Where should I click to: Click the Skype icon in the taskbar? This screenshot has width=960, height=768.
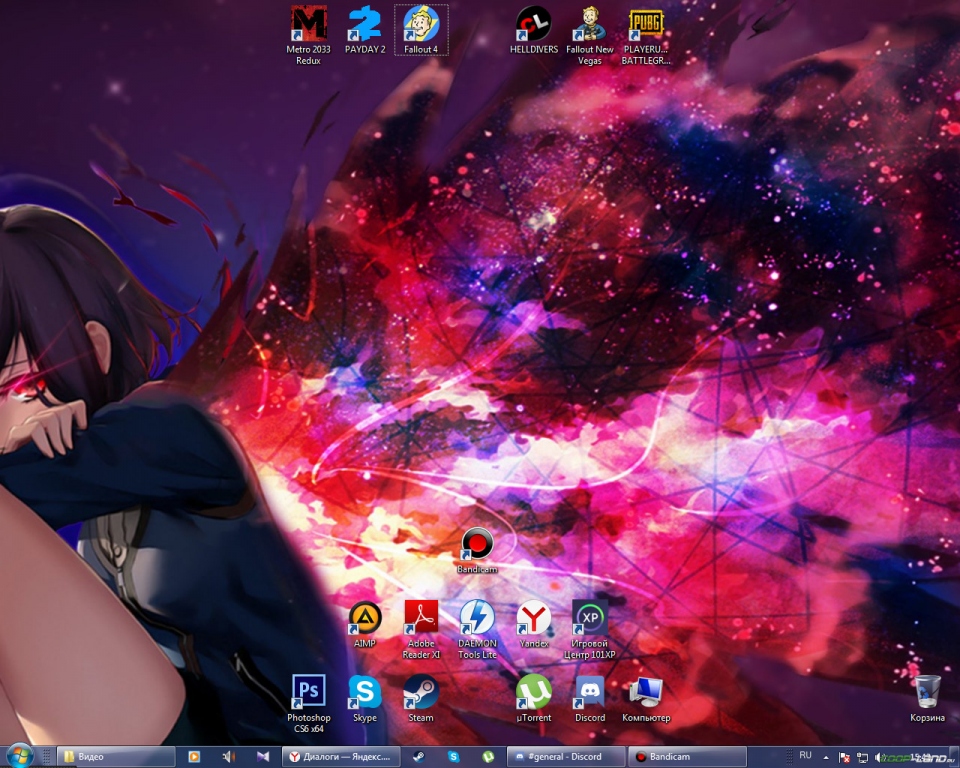[454, 757]
